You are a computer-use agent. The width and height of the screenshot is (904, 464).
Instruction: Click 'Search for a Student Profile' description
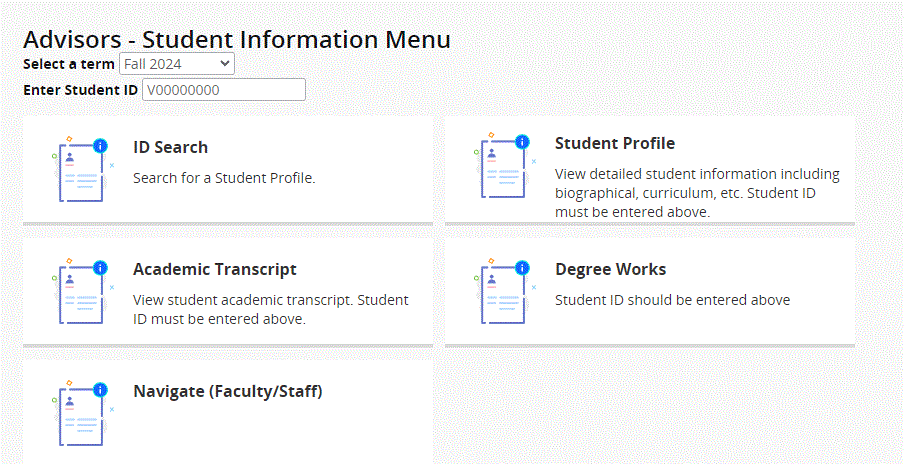point(224,178)
